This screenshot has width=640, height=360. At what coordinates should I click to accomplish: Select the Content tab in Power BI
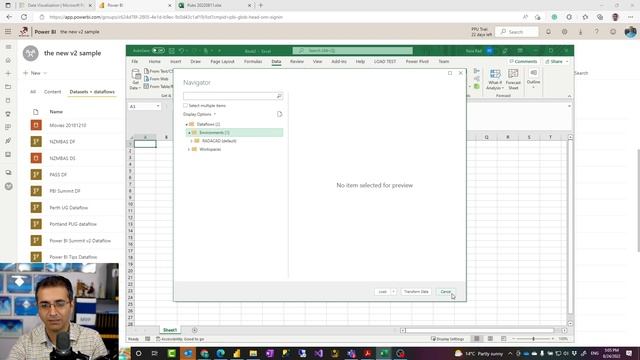coord(53,92)
